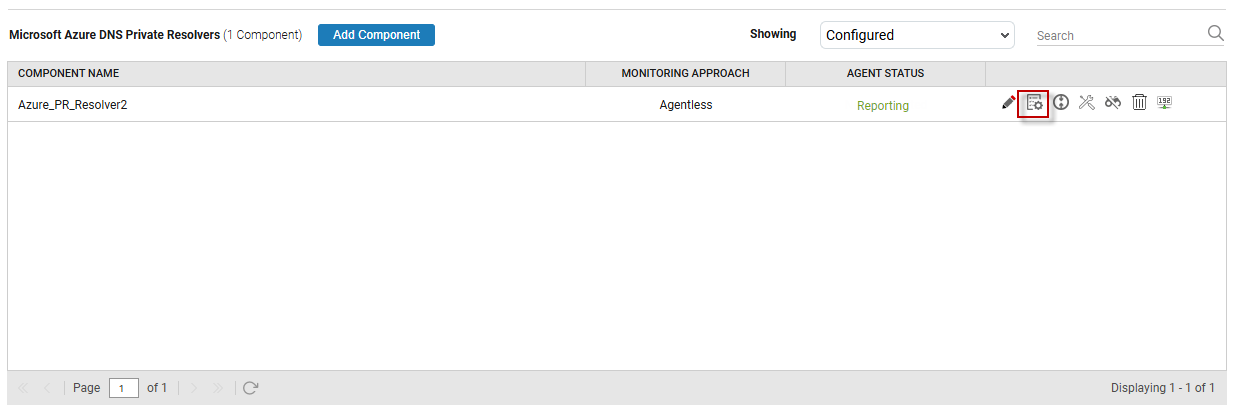Image resolution: width=1236 pixels, height=411 pixels.
Task: Click the monitor icon labeled 192
Action: [x=1164, y=103]
